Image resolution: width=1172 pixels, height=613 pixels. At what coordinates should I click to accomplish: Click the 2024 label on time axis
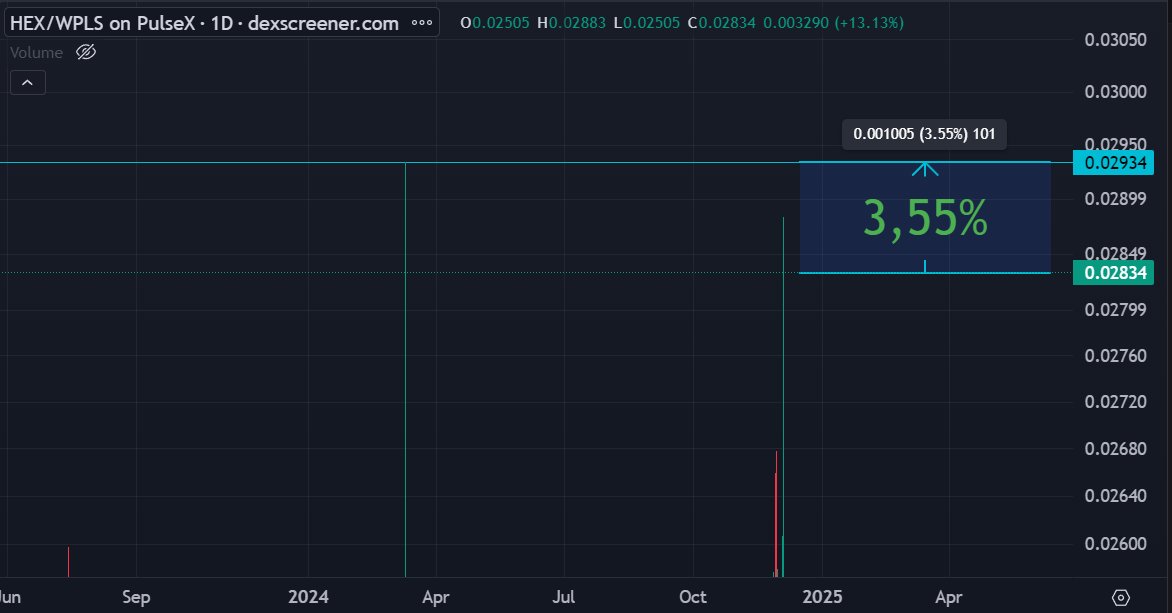point(308,597)
